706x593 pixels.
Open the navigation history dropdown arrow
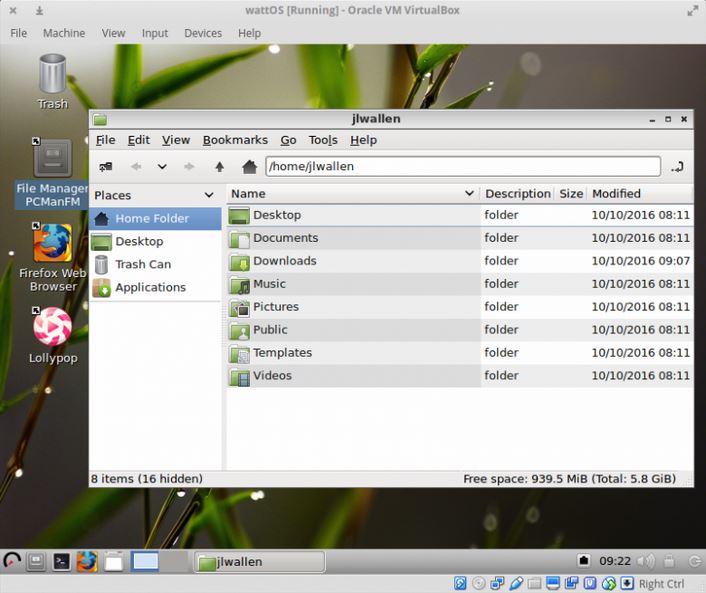tap(162, 167)
